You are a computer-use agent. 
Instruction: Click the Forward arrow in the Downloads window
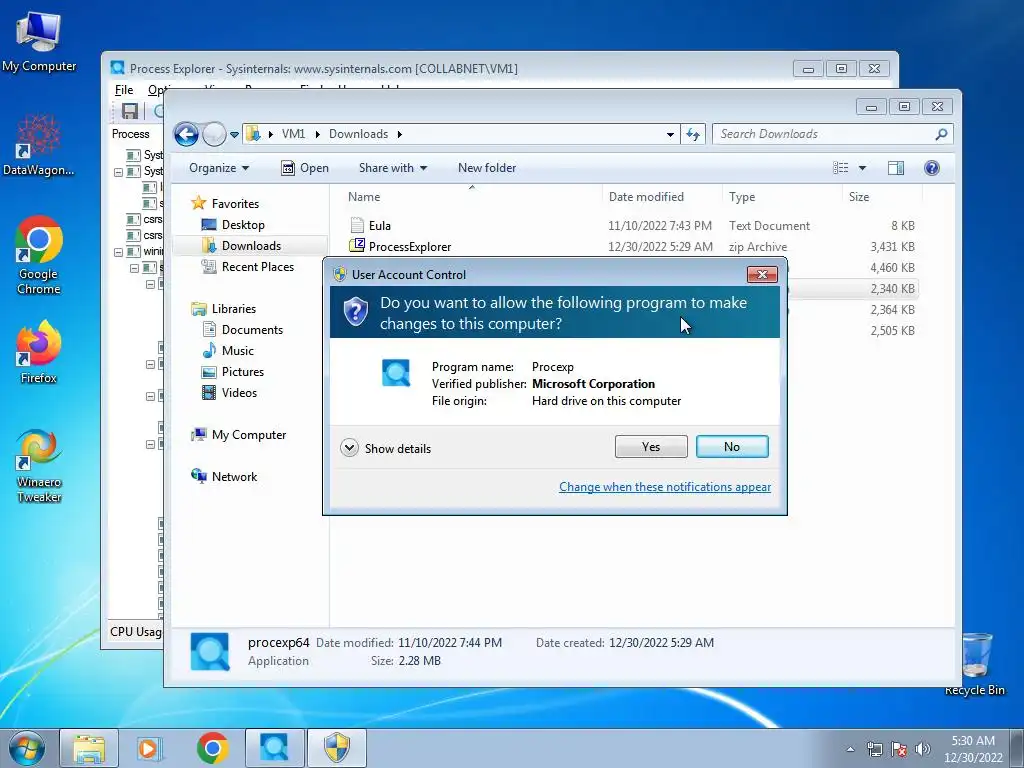pos(214,135)
